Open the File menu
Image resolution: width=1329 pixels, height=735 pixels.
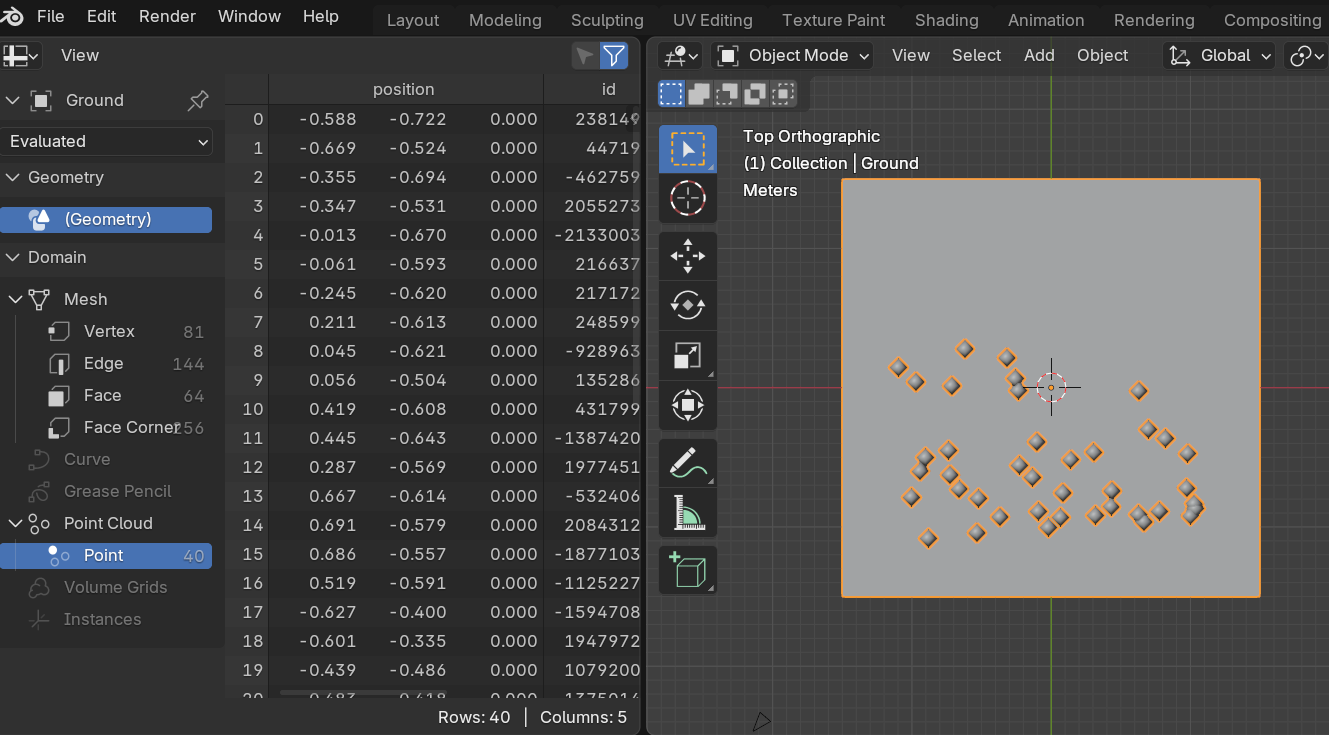(50, 17)
